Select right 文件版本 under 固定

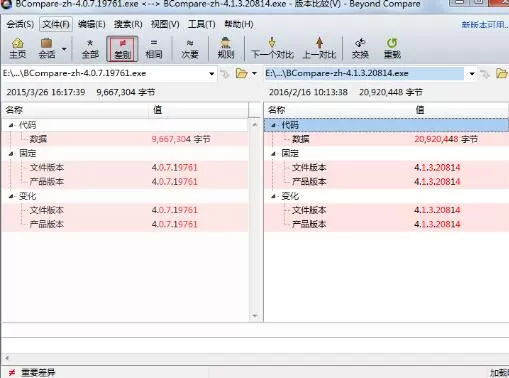[387, 167]
